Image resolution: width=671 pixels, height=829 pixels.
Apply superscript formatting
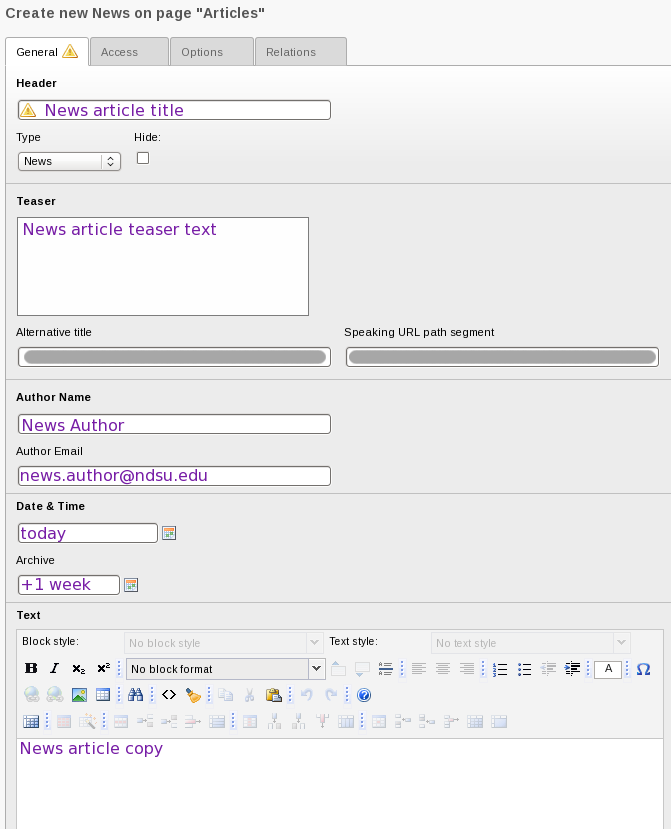coord(103,669)
